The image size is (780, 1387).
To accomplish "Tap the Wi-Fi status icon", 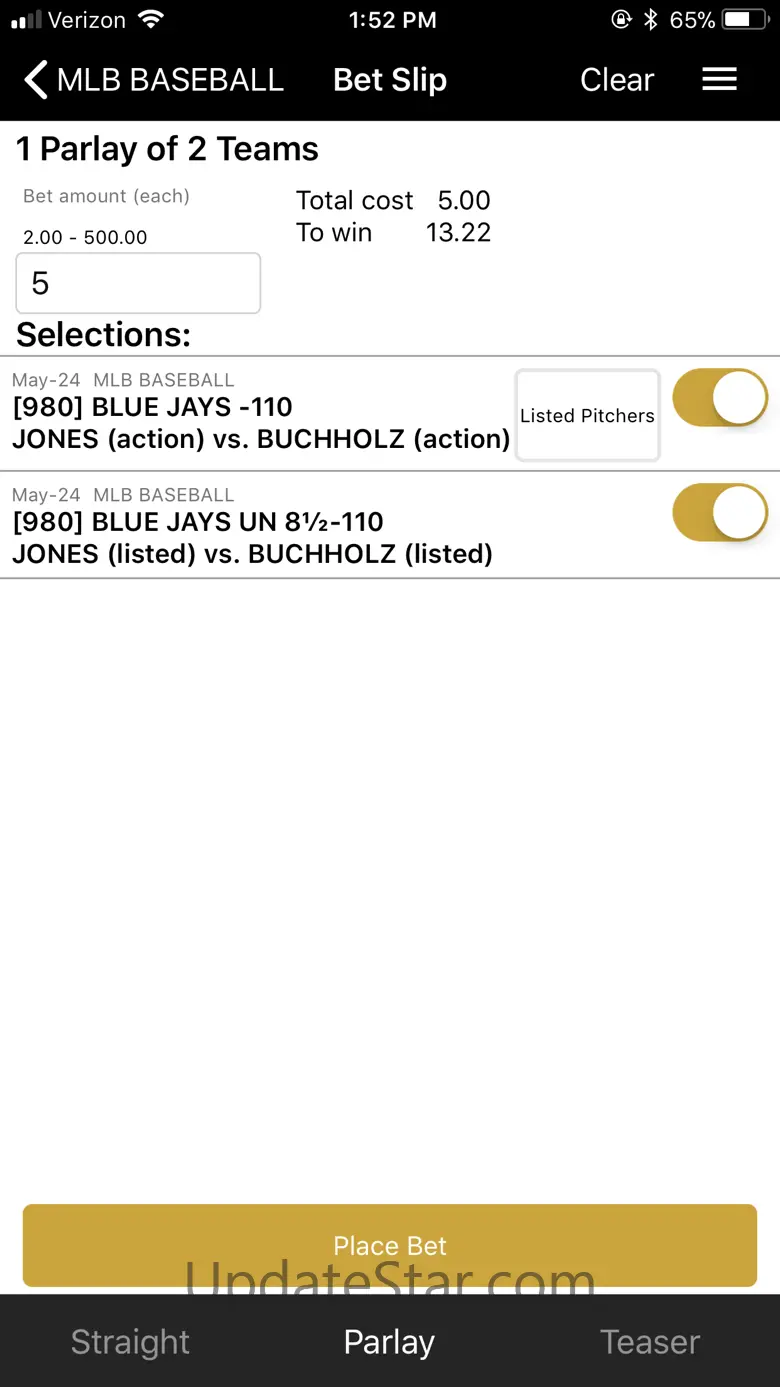I will click(151, 20).
